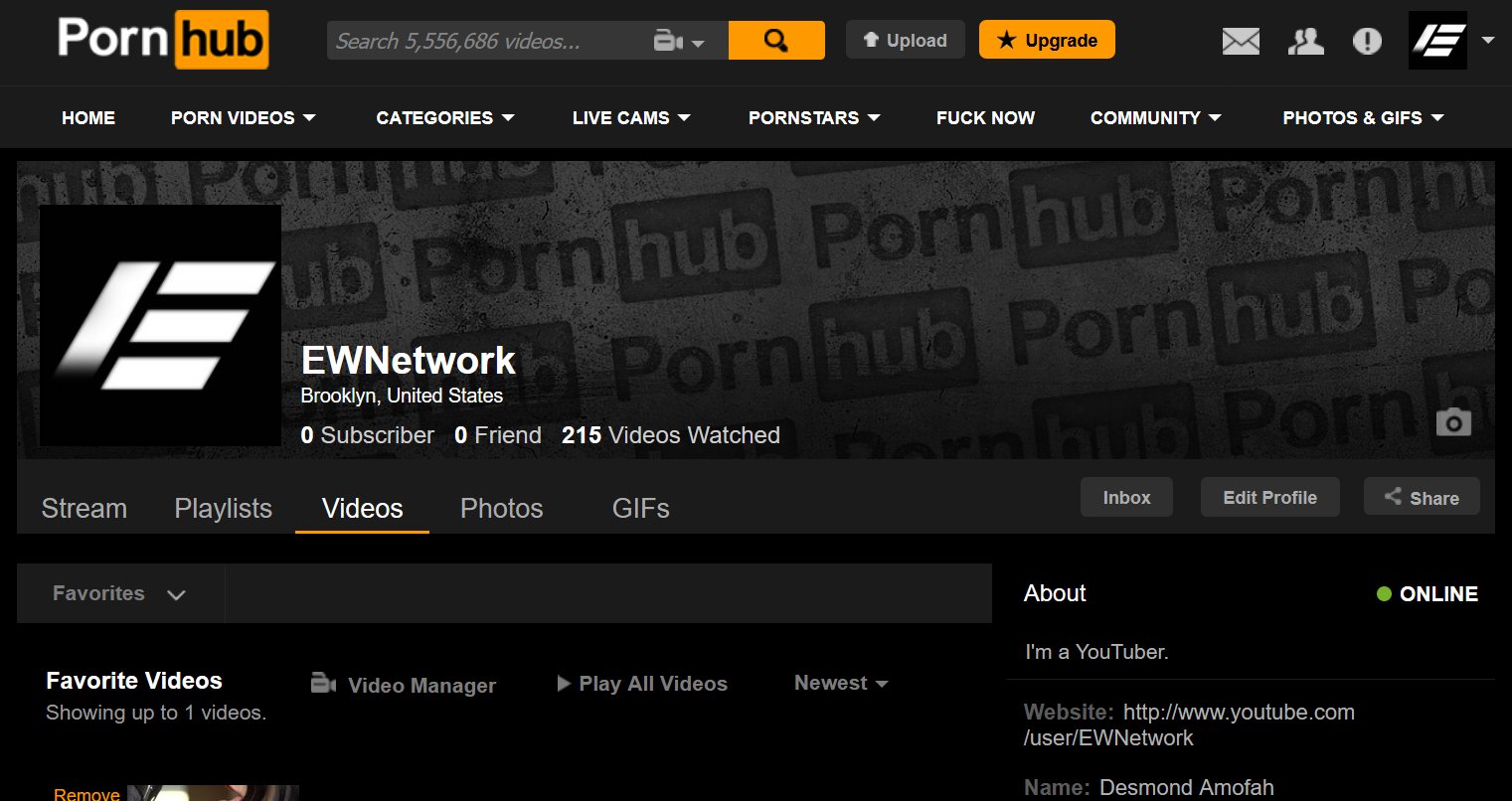Click the 0 Friend count
This screenshot has height=801, width=1512.
click(498, 435)
